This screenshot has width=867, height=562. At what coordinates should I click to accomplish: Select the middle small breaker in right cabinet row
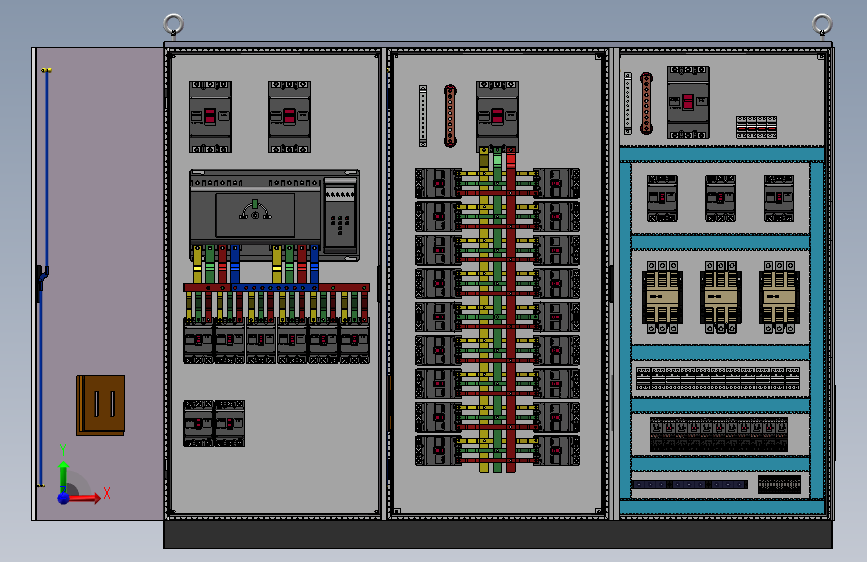tap(720, 198)
